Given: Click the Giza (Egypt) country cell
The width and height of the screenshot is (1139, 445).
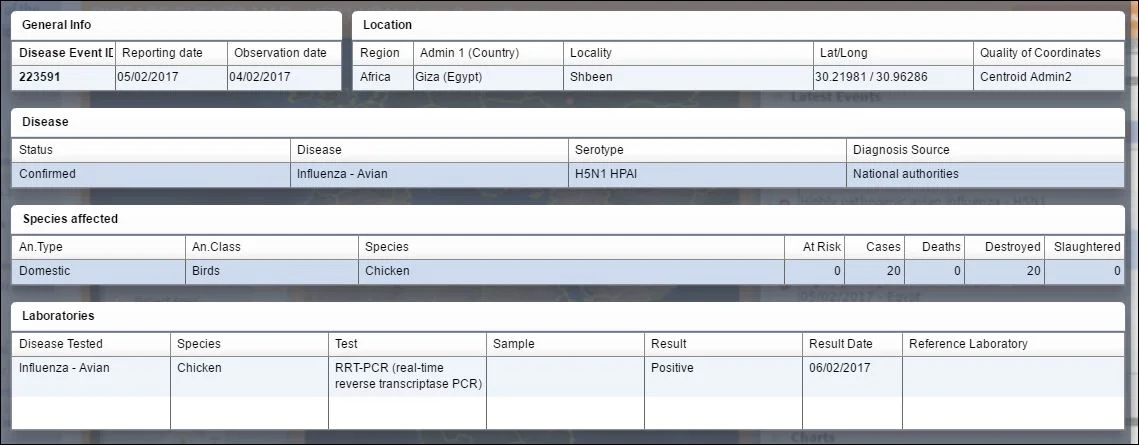Looking at the screenshot, I should click(488, 77).
